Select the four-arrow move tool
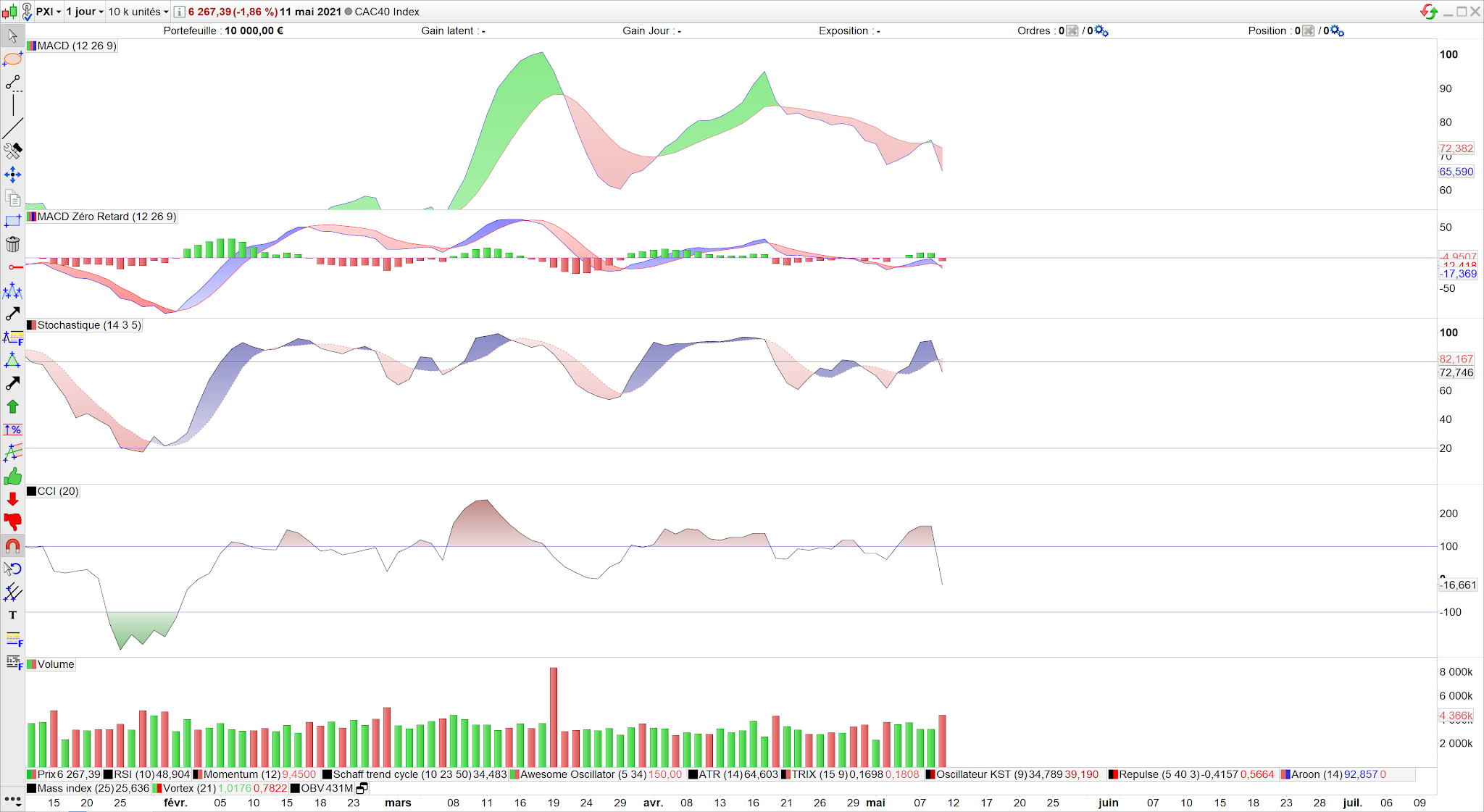Image resolution: width=1484 pixels, height=812 pixels. [12, 175]
